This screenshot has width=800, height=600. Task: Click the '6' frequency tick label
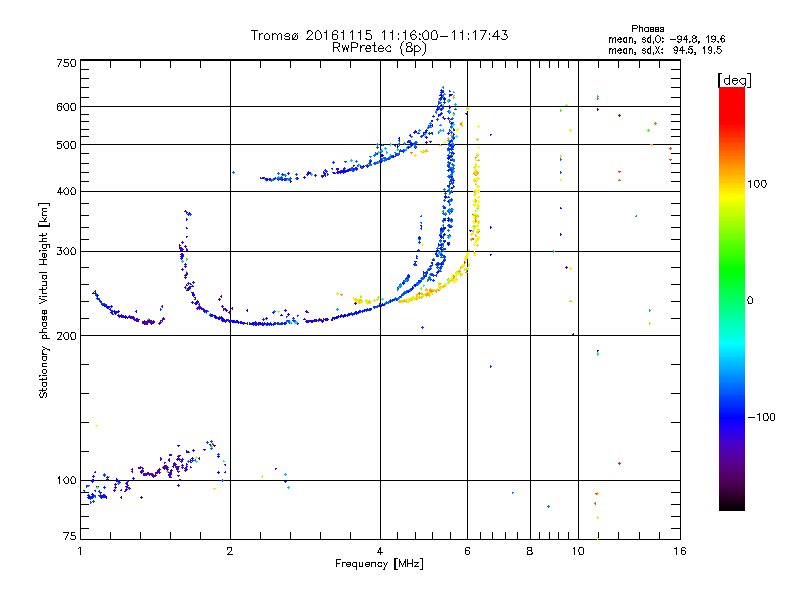tap(467, 551)
